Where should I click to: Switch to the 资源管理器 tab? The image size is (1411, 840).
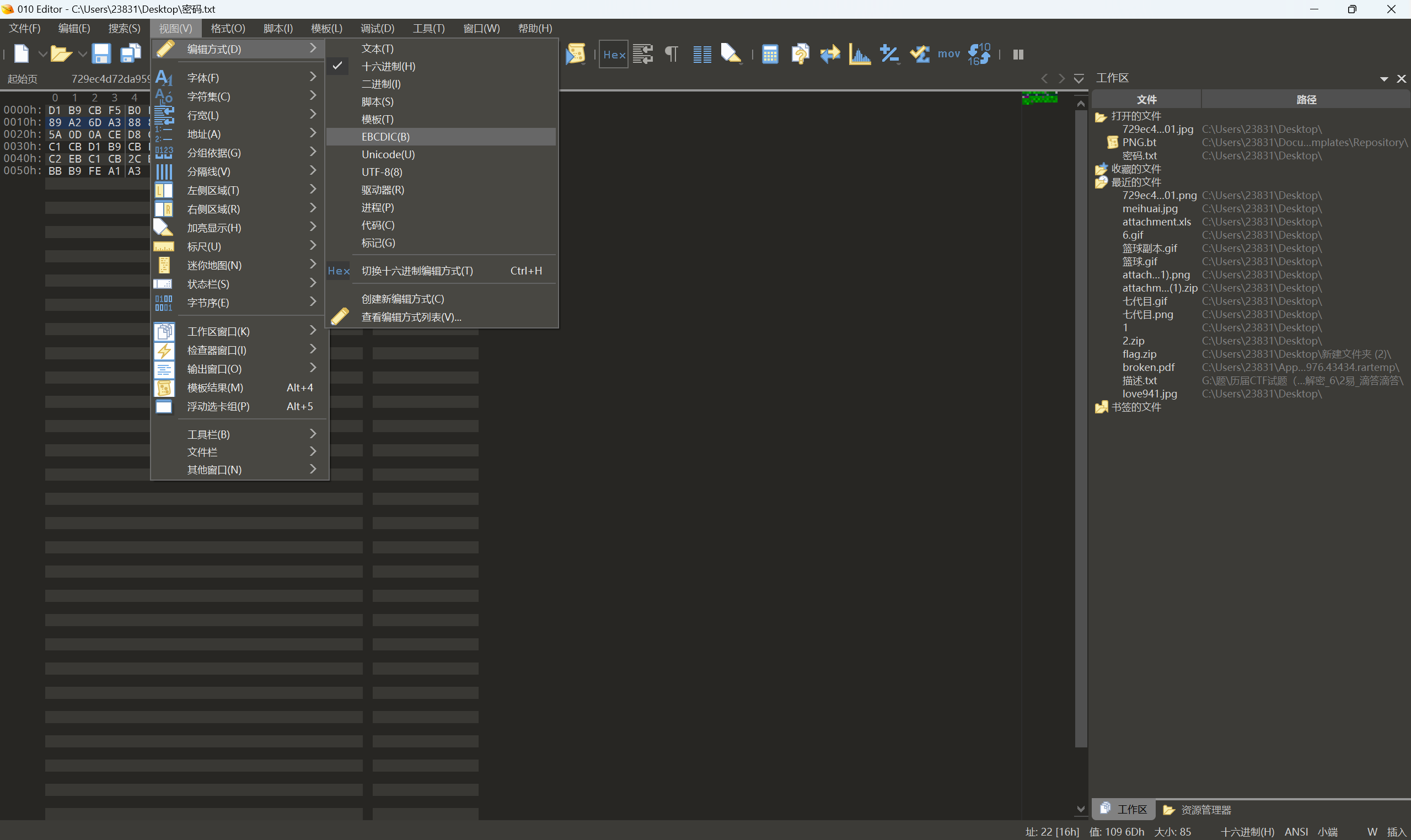click(x=1197, y=810)
